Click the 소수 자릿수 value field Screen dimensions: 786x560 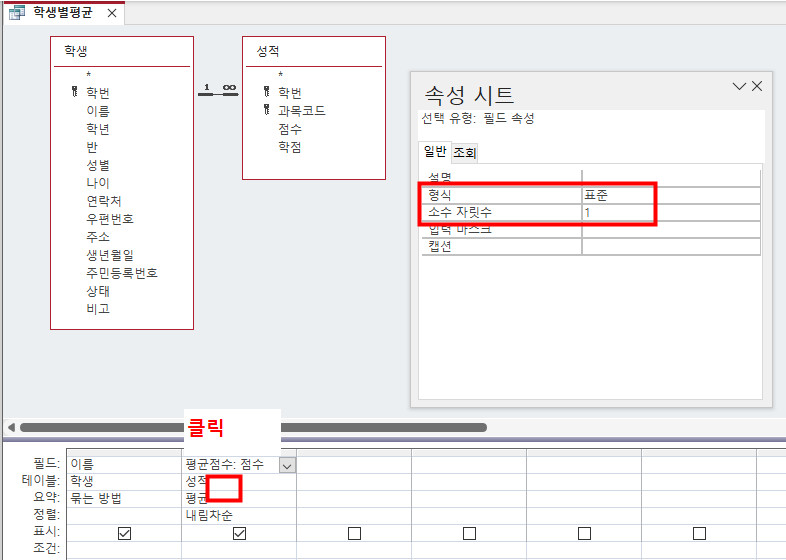click(x=670, y=213)
